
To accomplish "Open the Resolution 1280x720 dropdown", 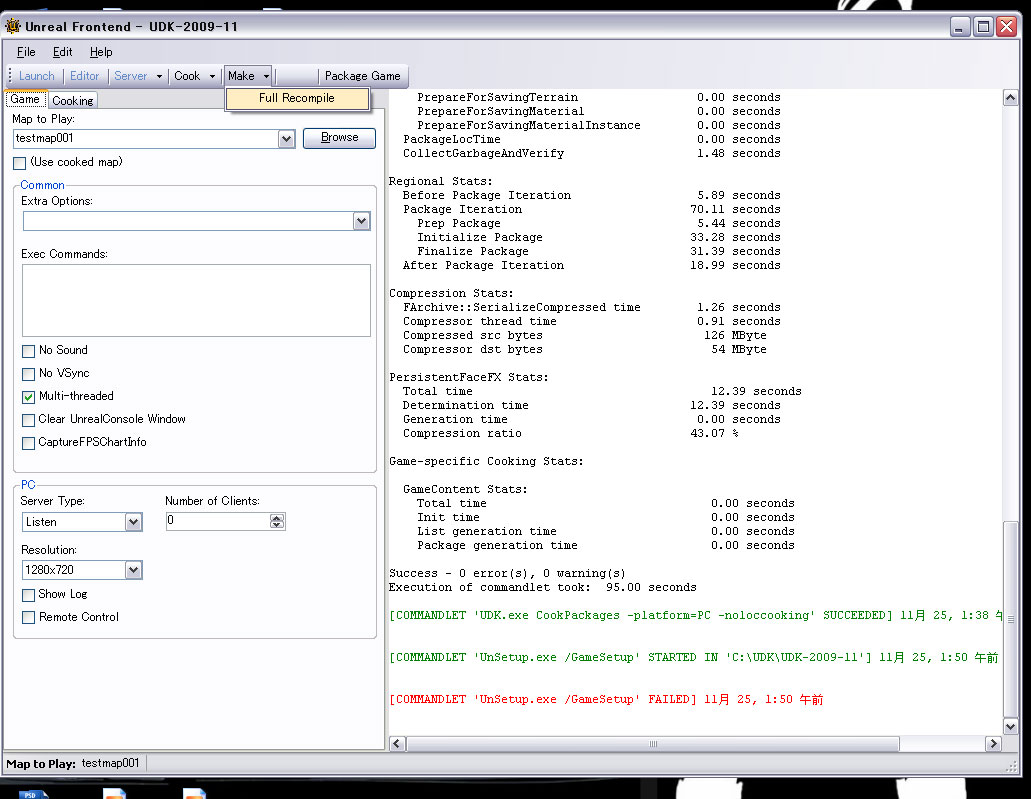I will (x=133, y=570).
